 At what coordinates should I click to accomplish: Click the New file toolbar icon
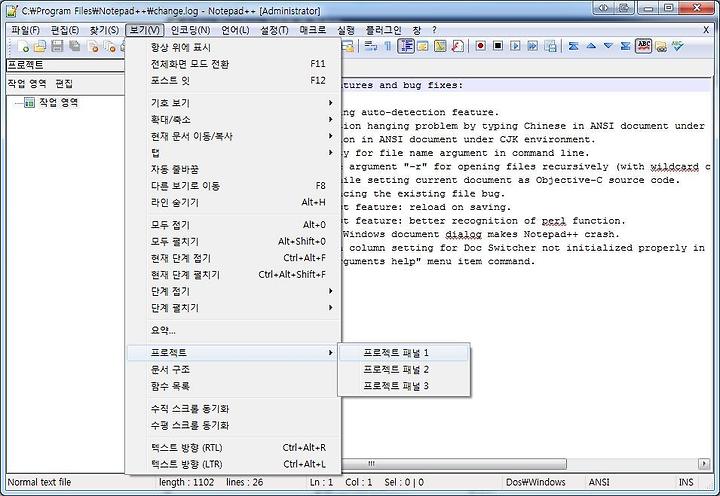pos(23,46)
